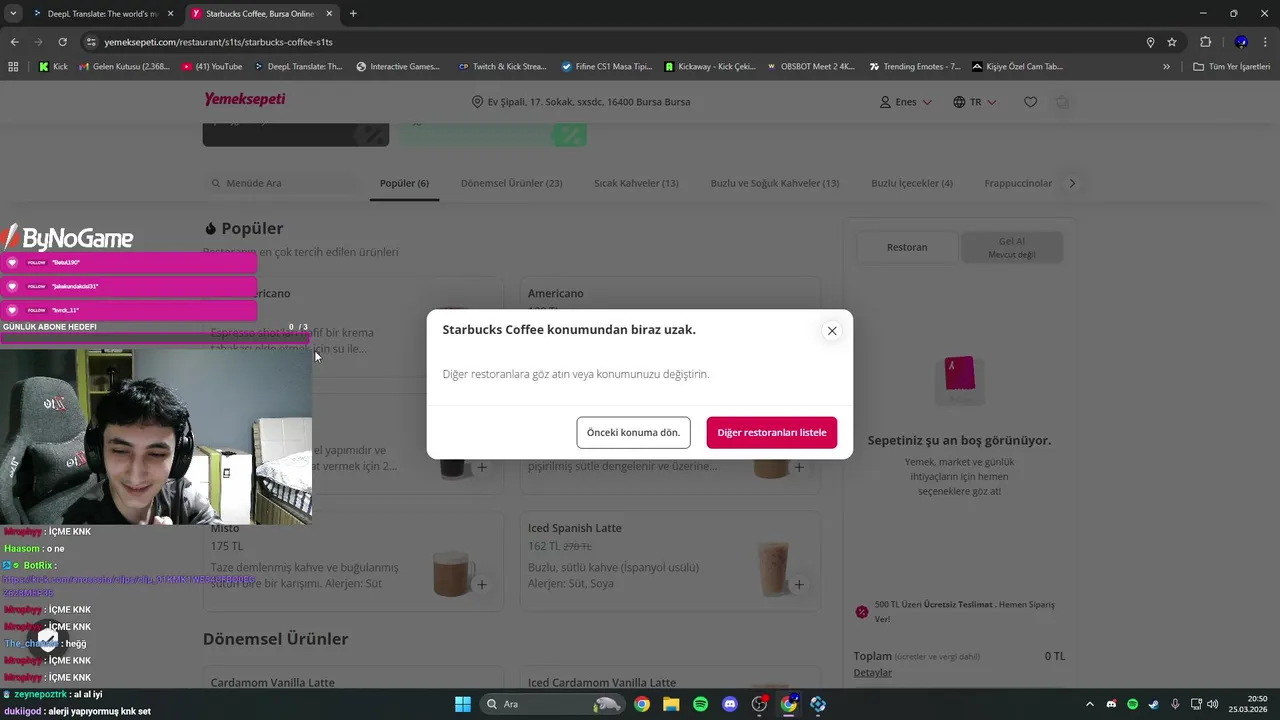Open the clock and date 20:50
1280x720 pixels.
click(1249, 704)
